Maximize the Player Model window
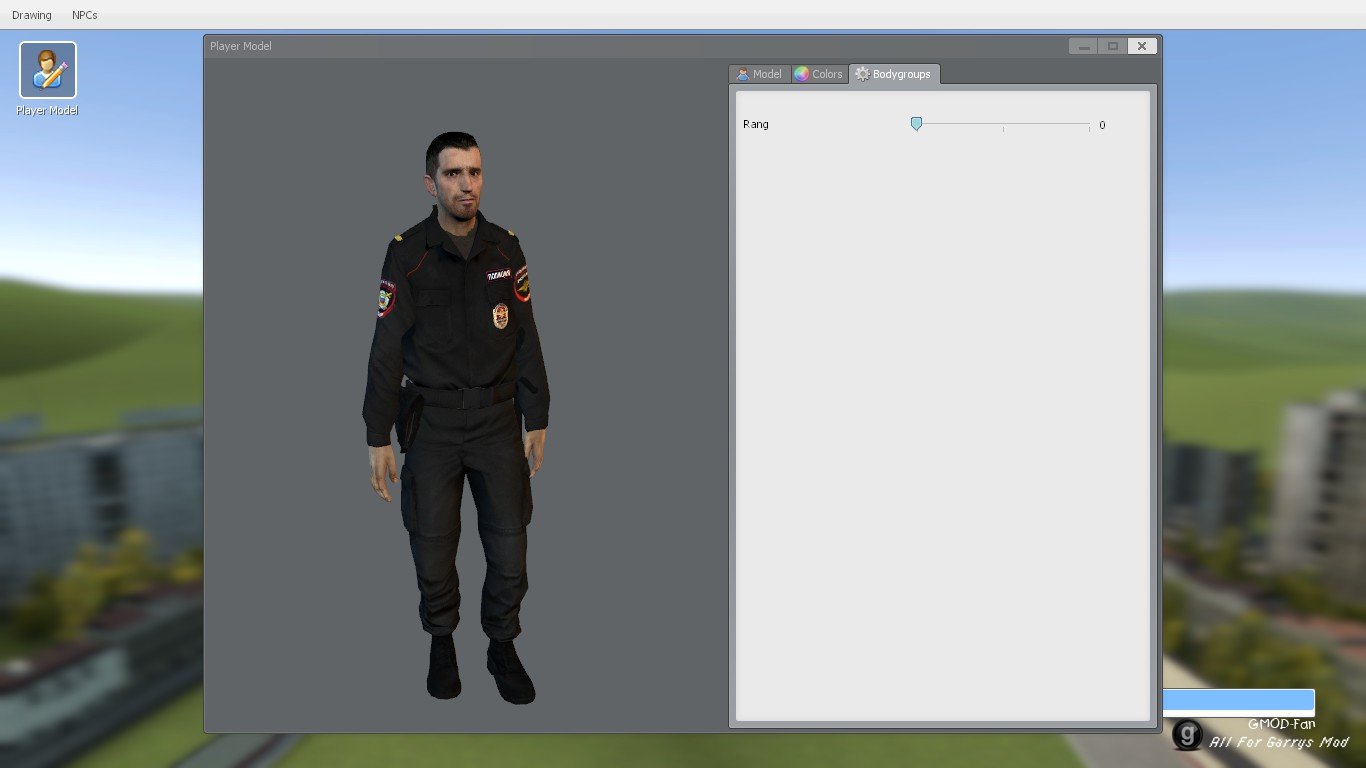1366x768 pixels. pos(1112,46)
